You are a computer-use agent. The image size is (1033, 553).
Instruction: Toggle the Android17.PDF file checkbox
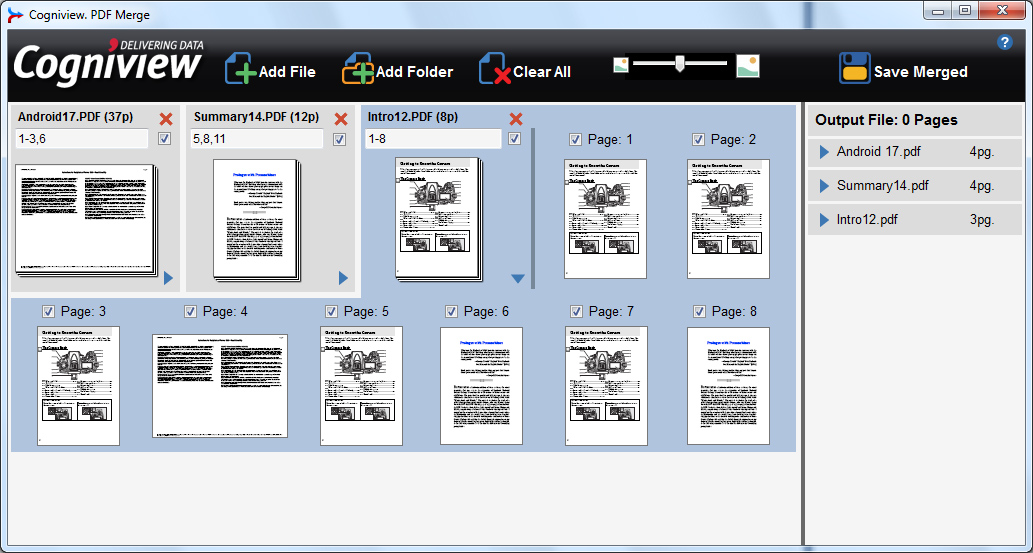pyautogui.click(x=165, y=139)
